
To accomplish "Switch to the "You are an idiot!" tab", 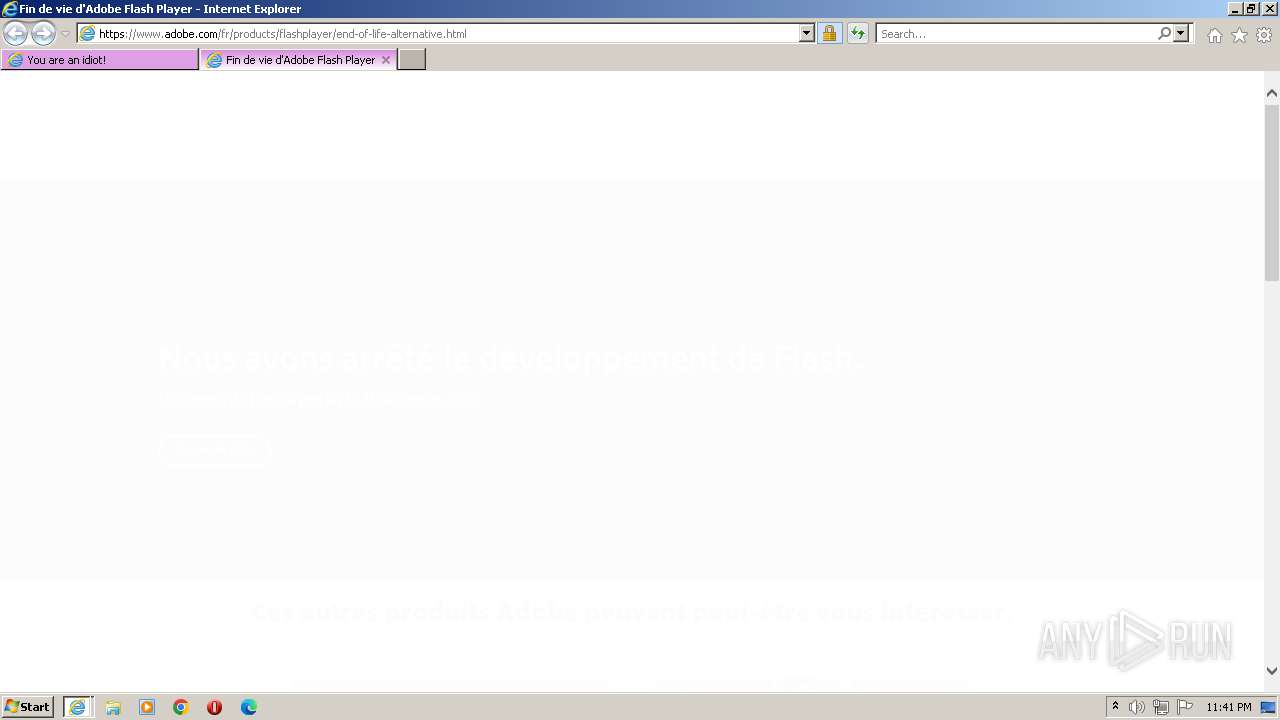I will (100, 60).
